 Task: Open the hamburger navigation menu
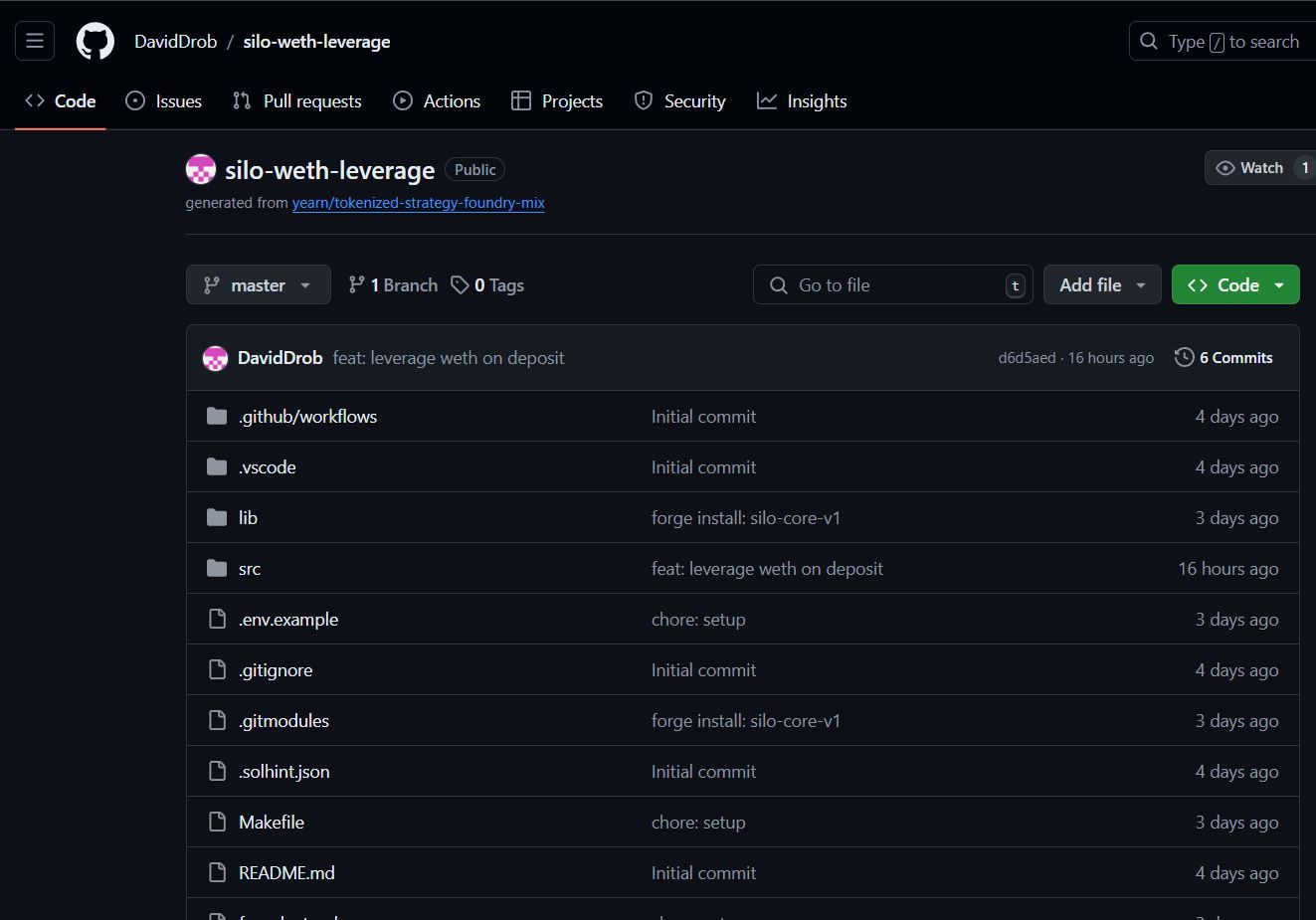point(35,41)
